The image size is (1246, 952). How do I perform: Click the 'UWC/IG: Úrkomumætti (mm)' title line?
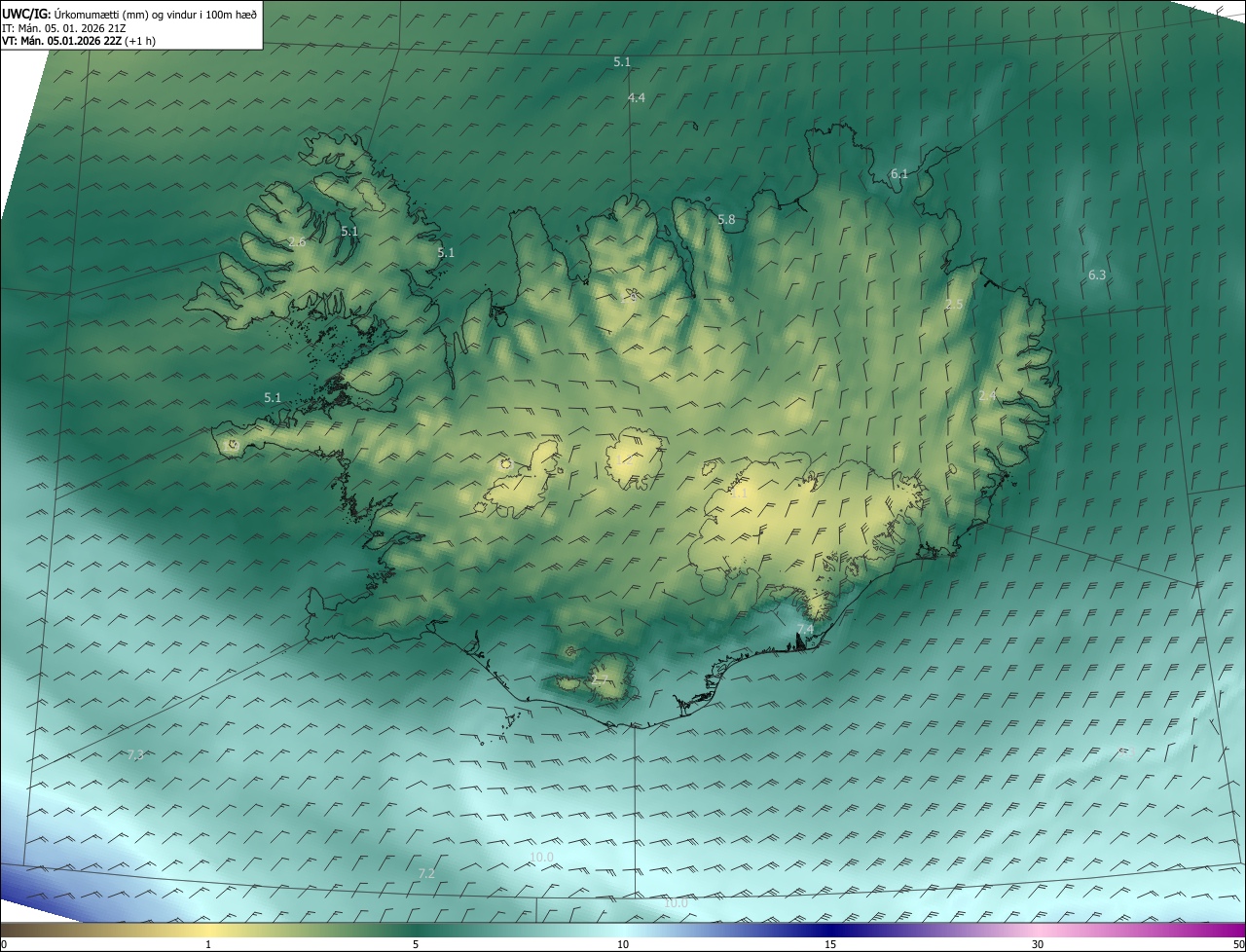click(129, 14)
